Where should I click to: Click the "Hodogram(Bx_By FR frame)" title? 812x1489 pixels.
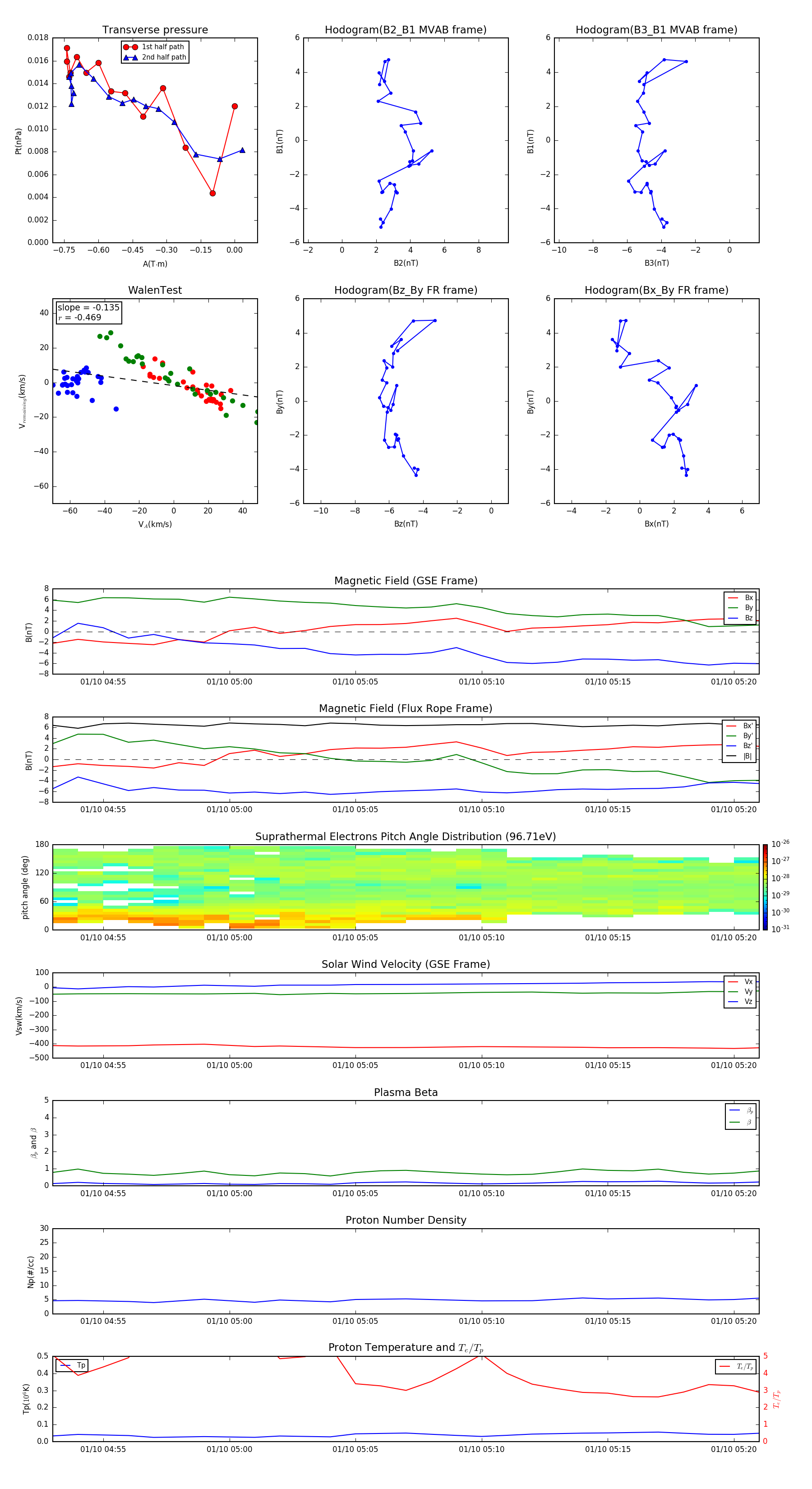(656, 290)
